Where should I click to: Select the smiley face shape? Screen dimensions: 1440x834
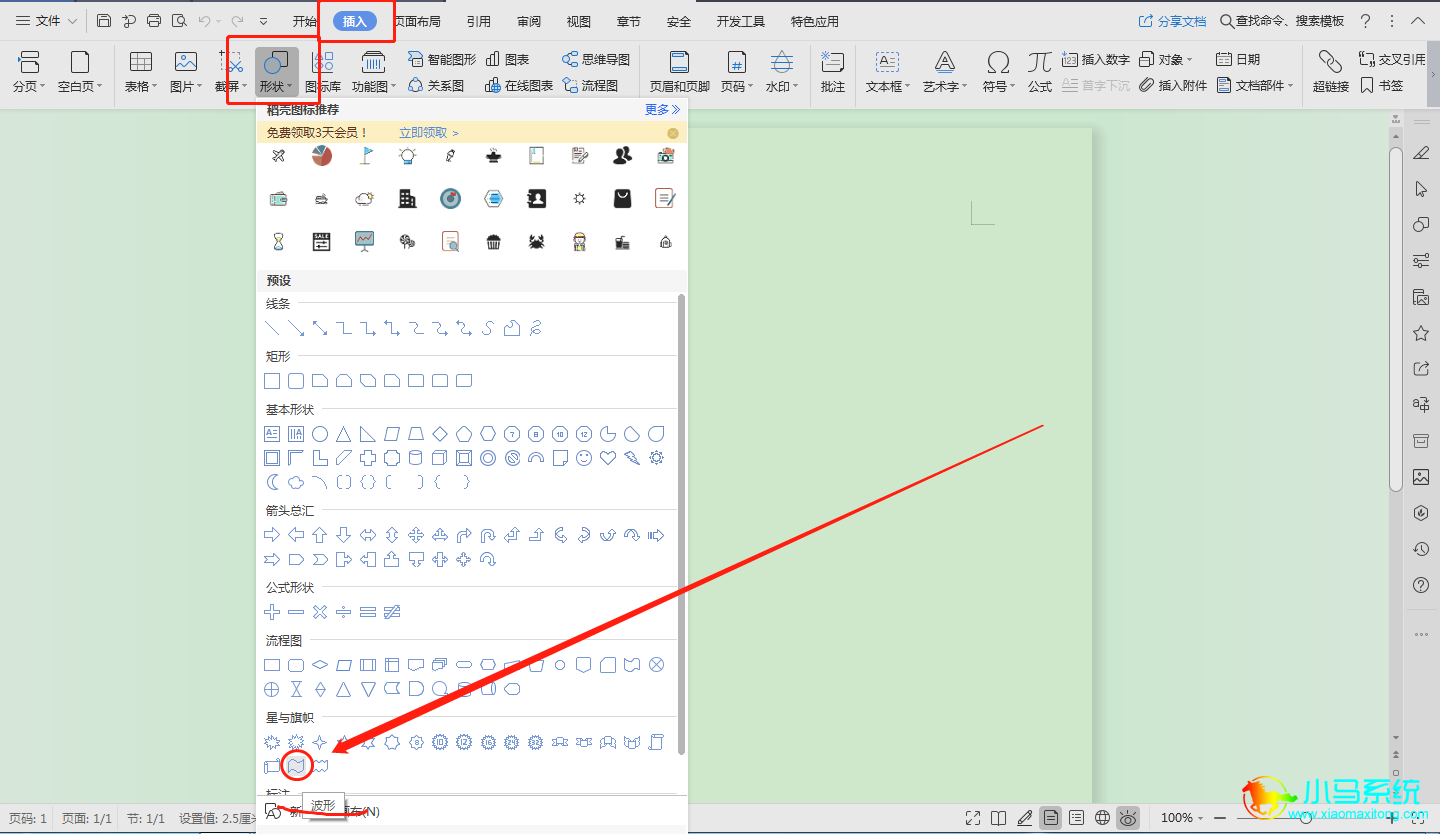[x=584, y=458]
